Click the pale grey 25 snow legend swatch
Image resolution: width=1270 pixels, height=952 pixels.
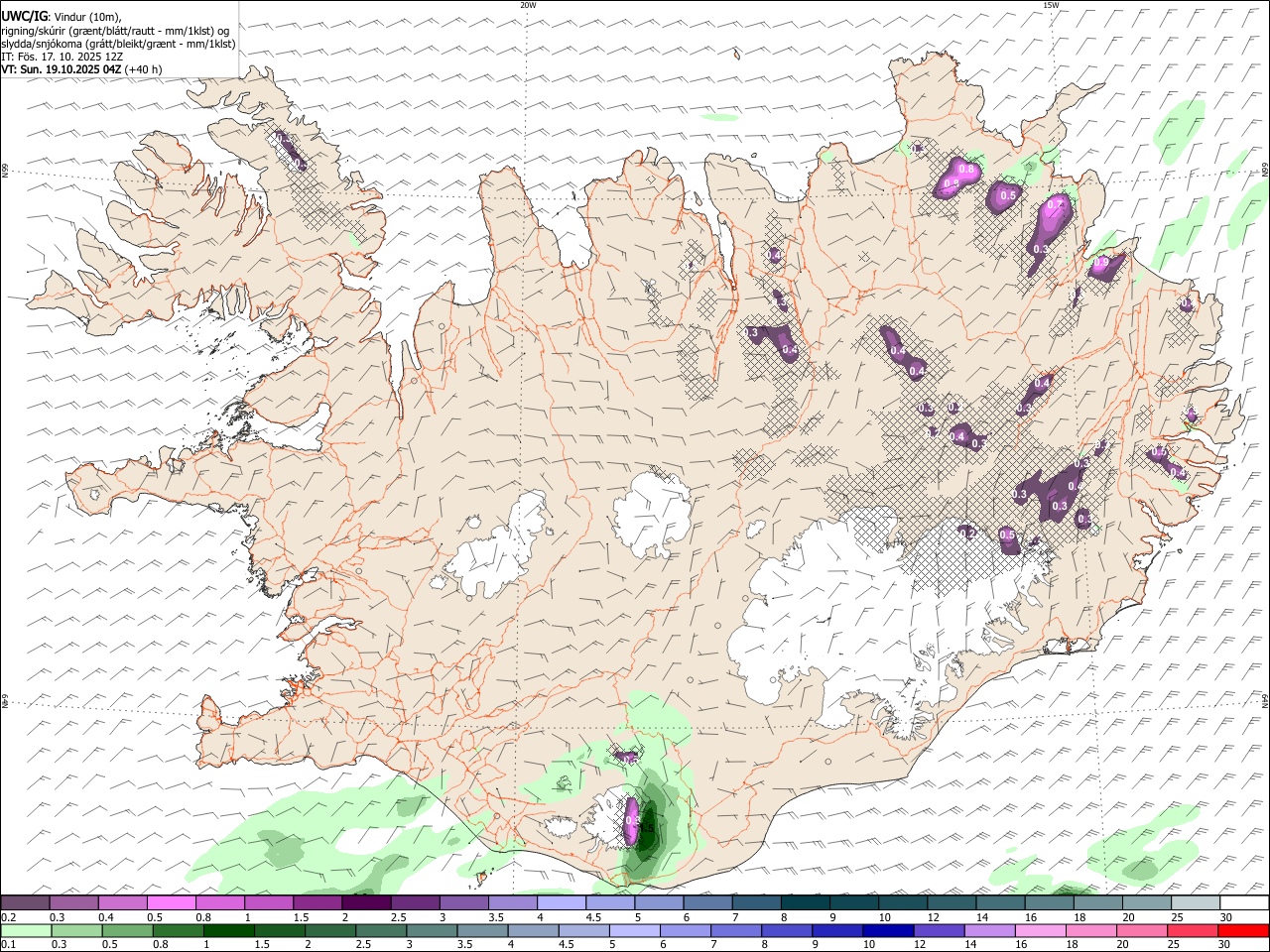pos(1197,902)
